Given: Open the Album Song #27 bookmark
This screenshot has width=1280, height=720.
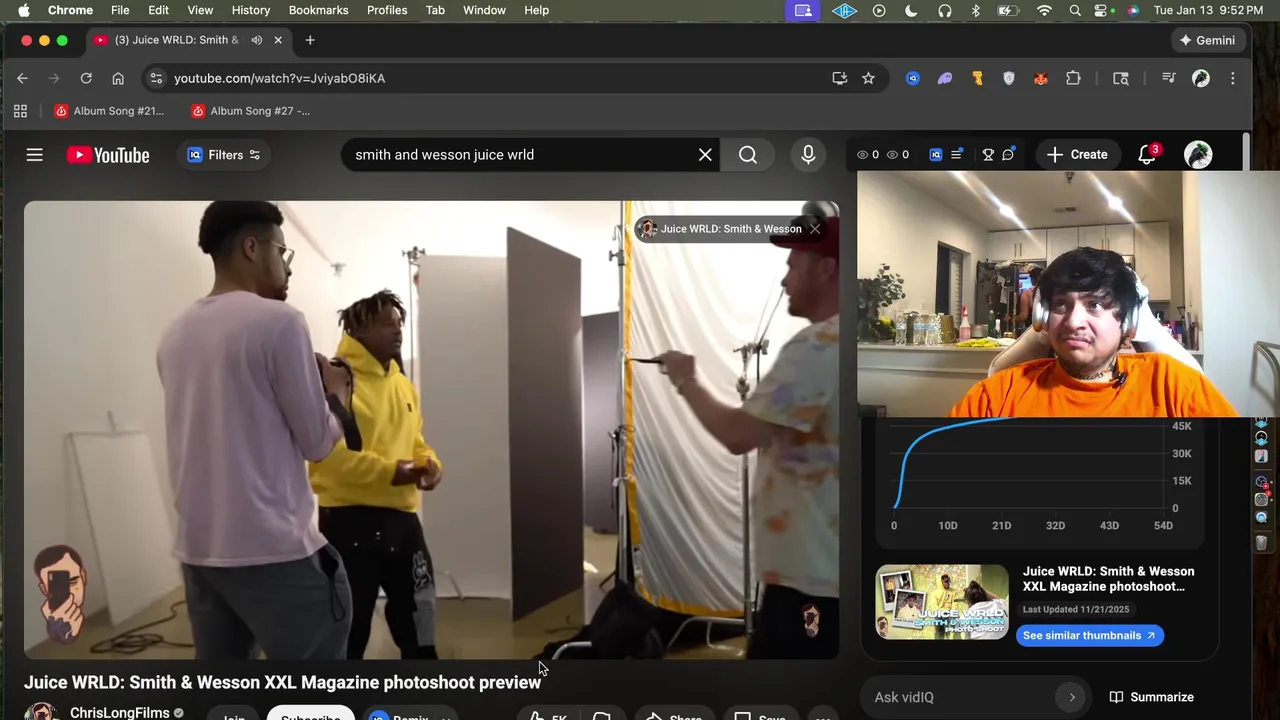Looking at the screenshot, I should point(251,111).
